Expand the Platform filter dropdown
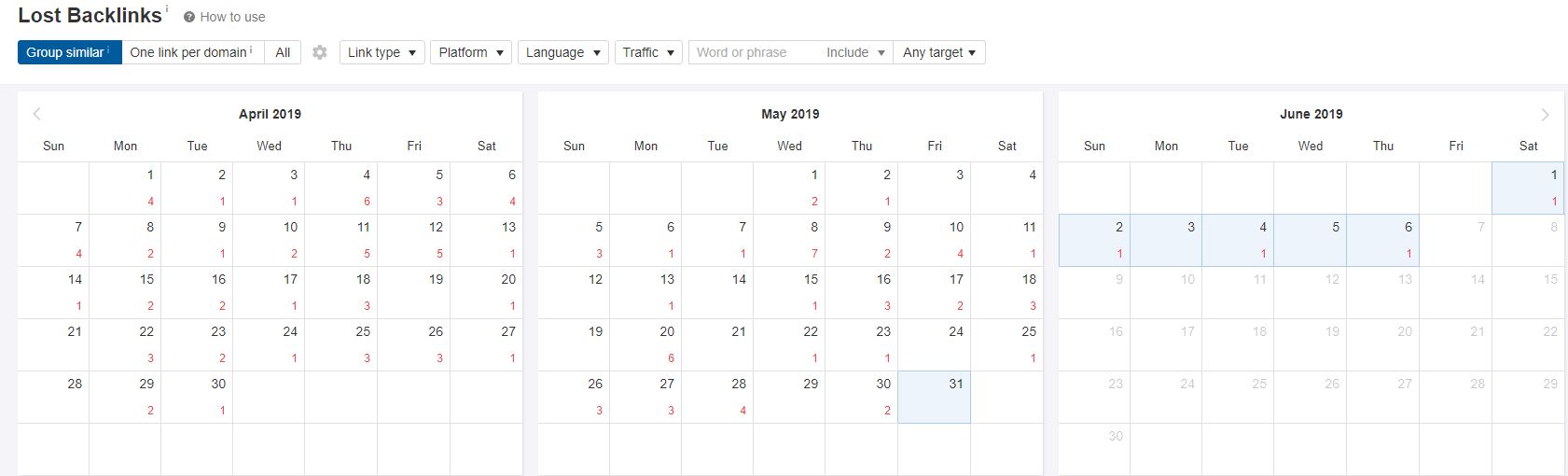Screen dimensions: 1568x476 [470, 52]
